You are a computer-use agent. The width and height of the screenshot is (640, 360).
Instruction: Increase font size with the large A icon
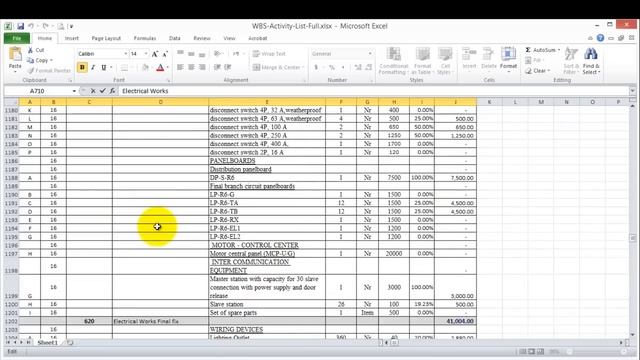tap(155, 54)
